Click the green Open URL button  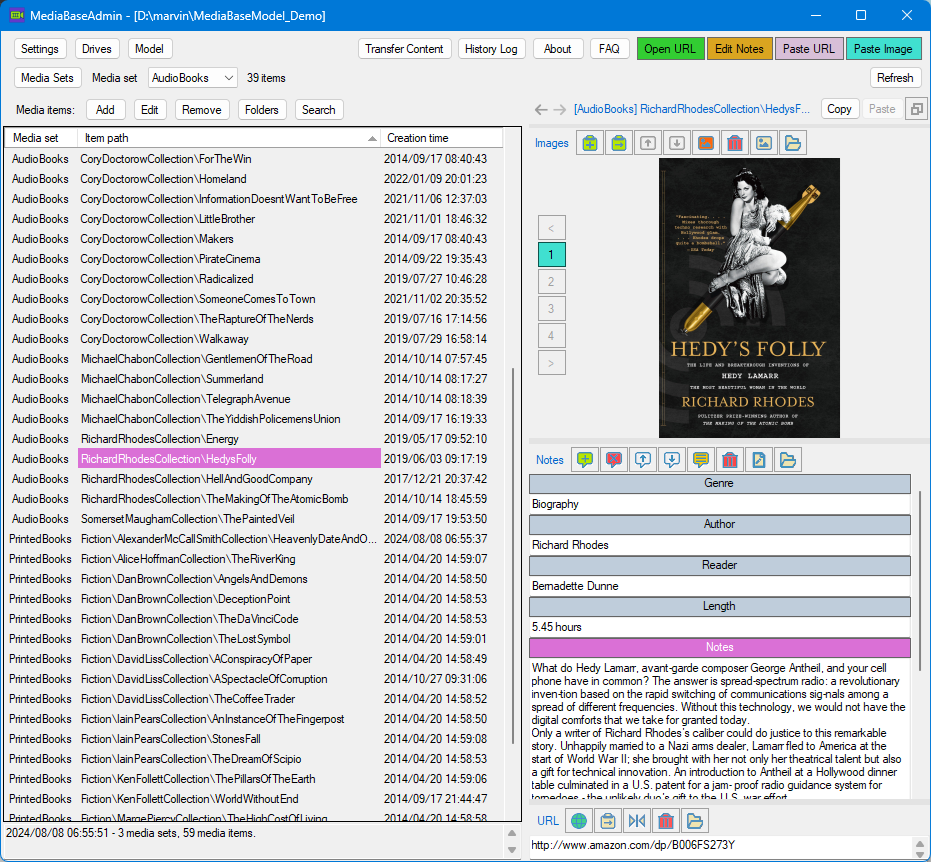pyautogui.click(x=670, y=49)
